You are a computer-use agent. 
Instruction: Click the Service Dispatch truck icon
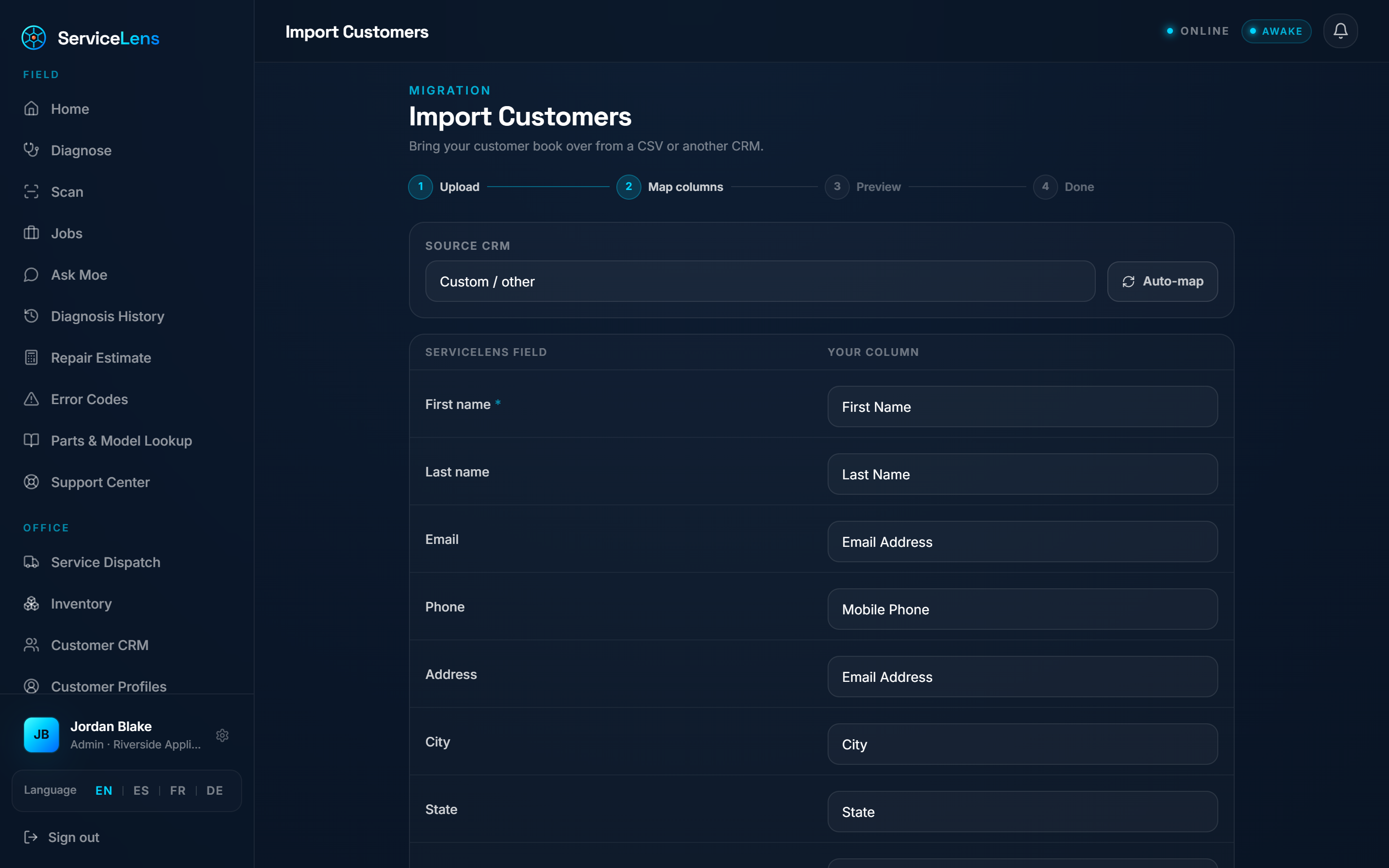point(31,562)
